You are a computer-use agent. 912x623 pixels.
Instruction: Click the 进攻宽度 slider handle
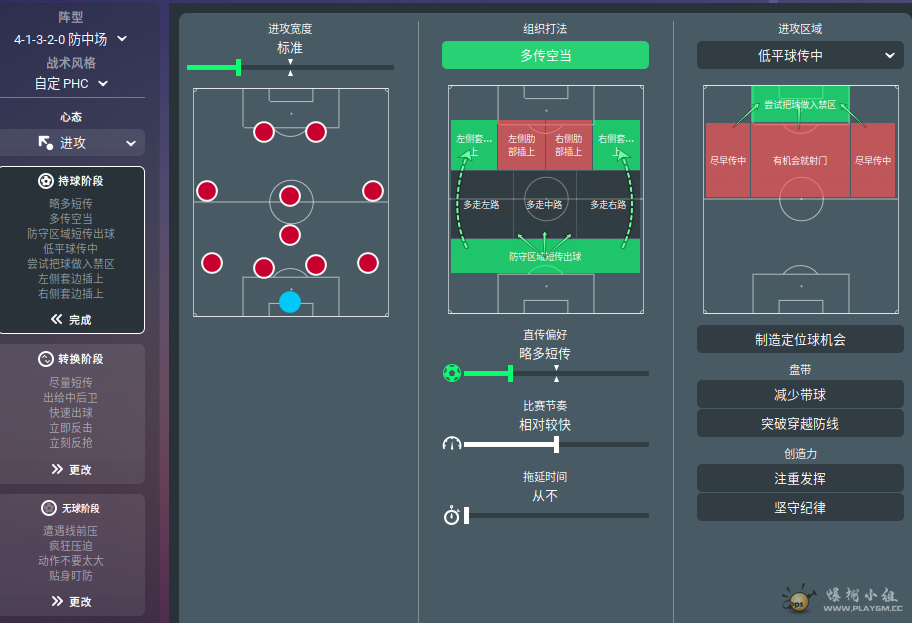pos(238,67)
